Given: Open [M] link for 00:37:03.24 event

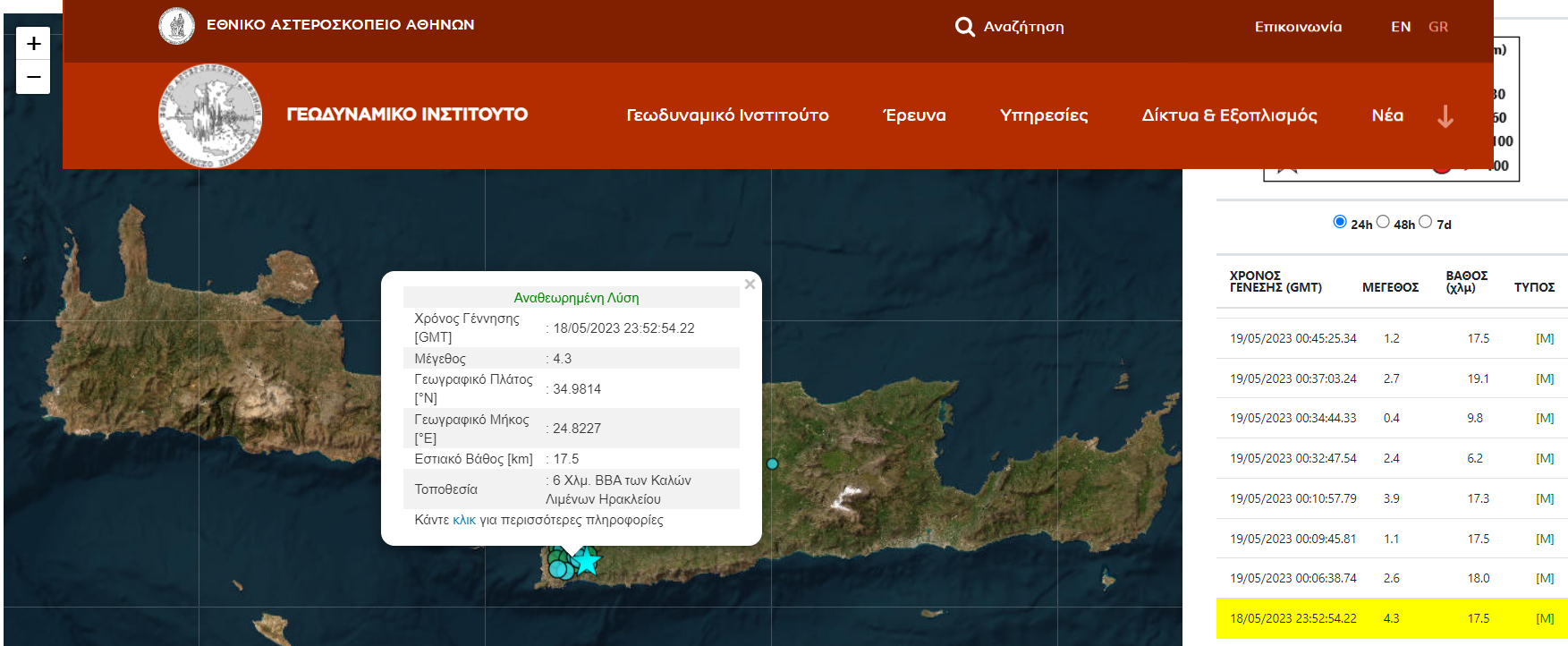Looking at the screenshot, I should click(x=1545, y=378).
